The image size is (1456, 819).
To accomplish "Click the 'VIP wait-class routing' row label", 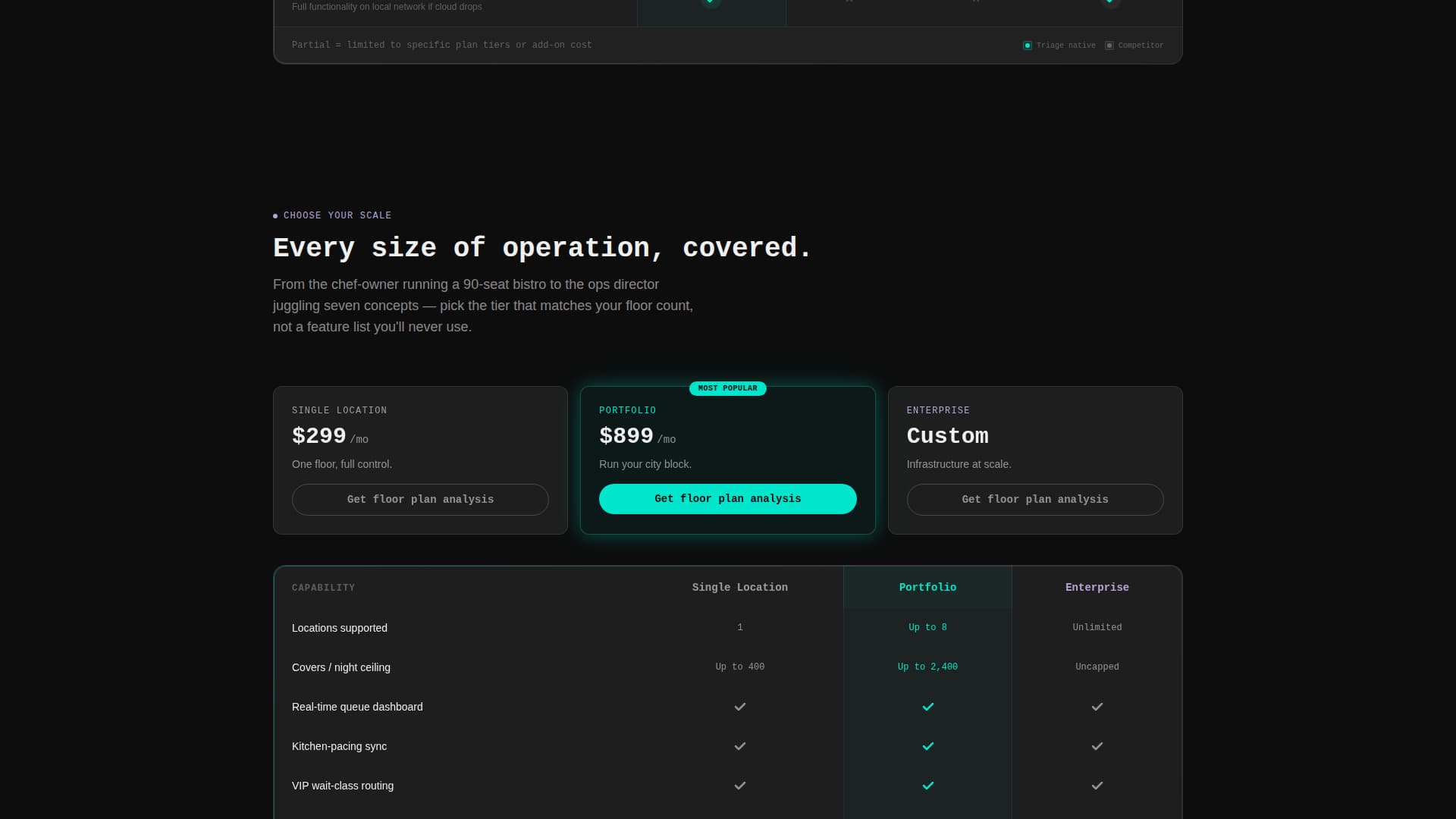I will coord(343,786).
